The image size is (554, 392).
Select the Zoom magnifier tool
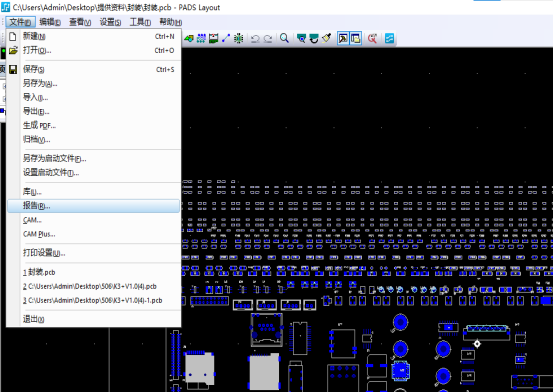[284, 38]
